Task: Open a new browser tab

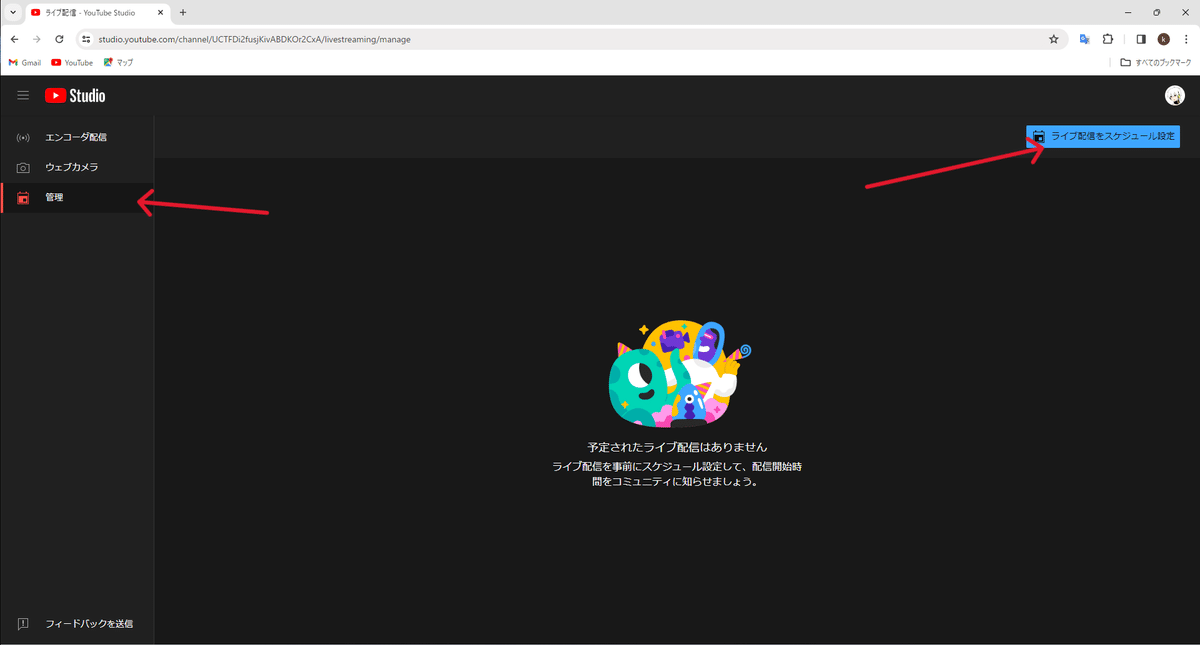Action: coord(183,13)
